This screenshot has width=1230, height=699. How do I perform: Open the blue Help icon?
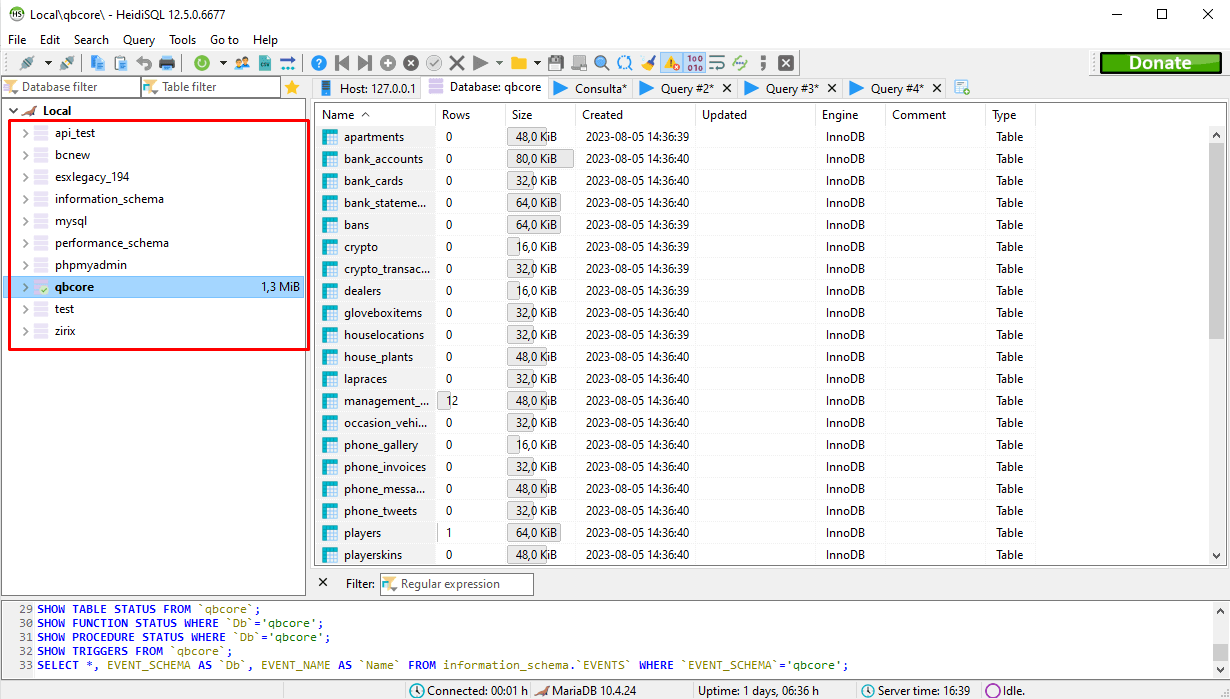tap(319, 63)
